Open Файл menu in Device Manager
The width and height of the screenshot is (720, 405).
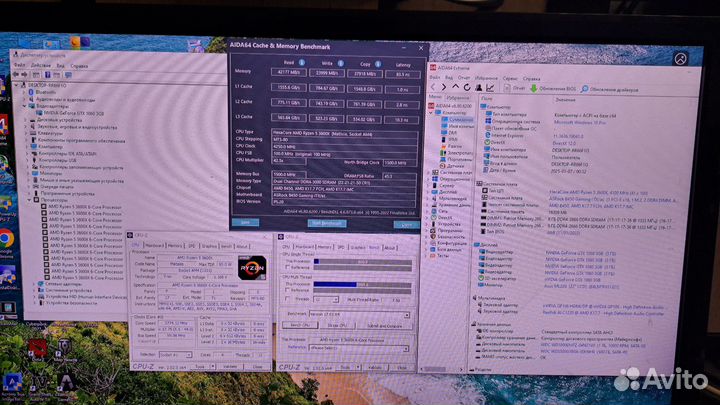click(x=19, y=65)
